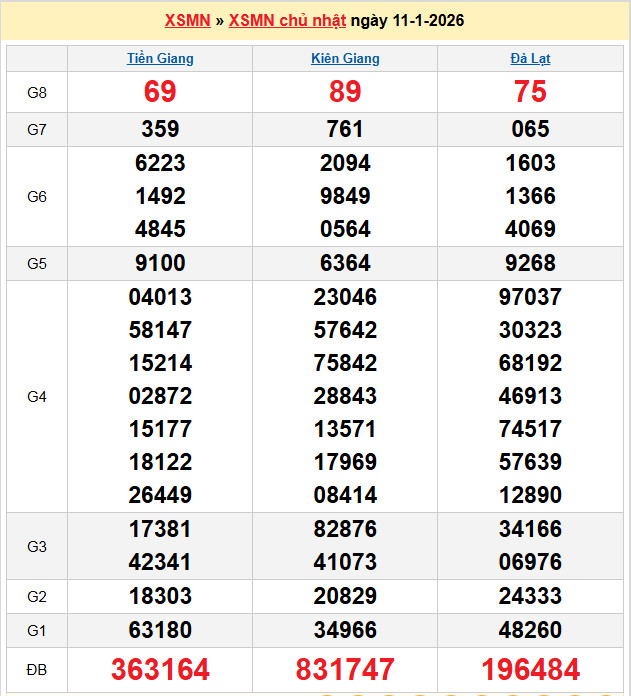This screenshot has width=631, height=696.
Task: Select the G7 number 761
Action: (345, 129)
